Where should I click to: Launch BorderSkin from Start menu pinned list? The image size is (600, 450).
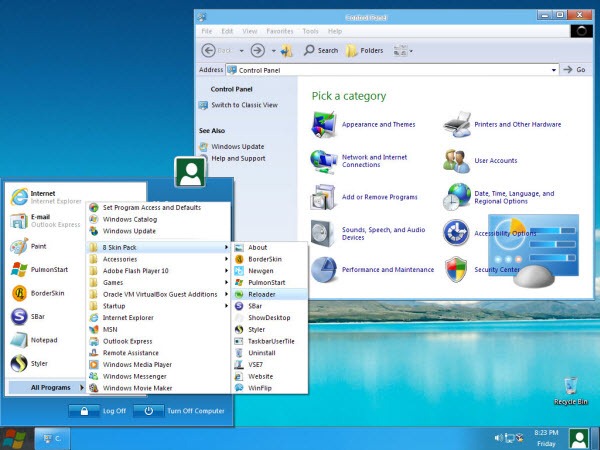click(x=38, y=293)
